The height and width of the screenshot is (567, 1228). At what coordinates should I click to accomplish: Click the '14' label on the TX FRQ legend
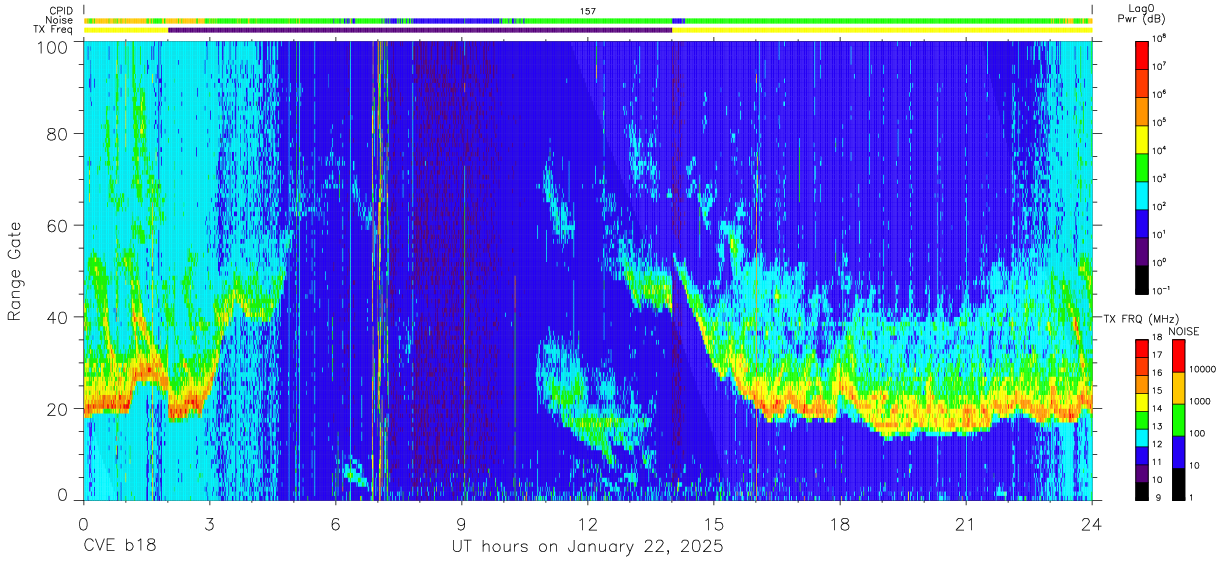pos(1157,410)
